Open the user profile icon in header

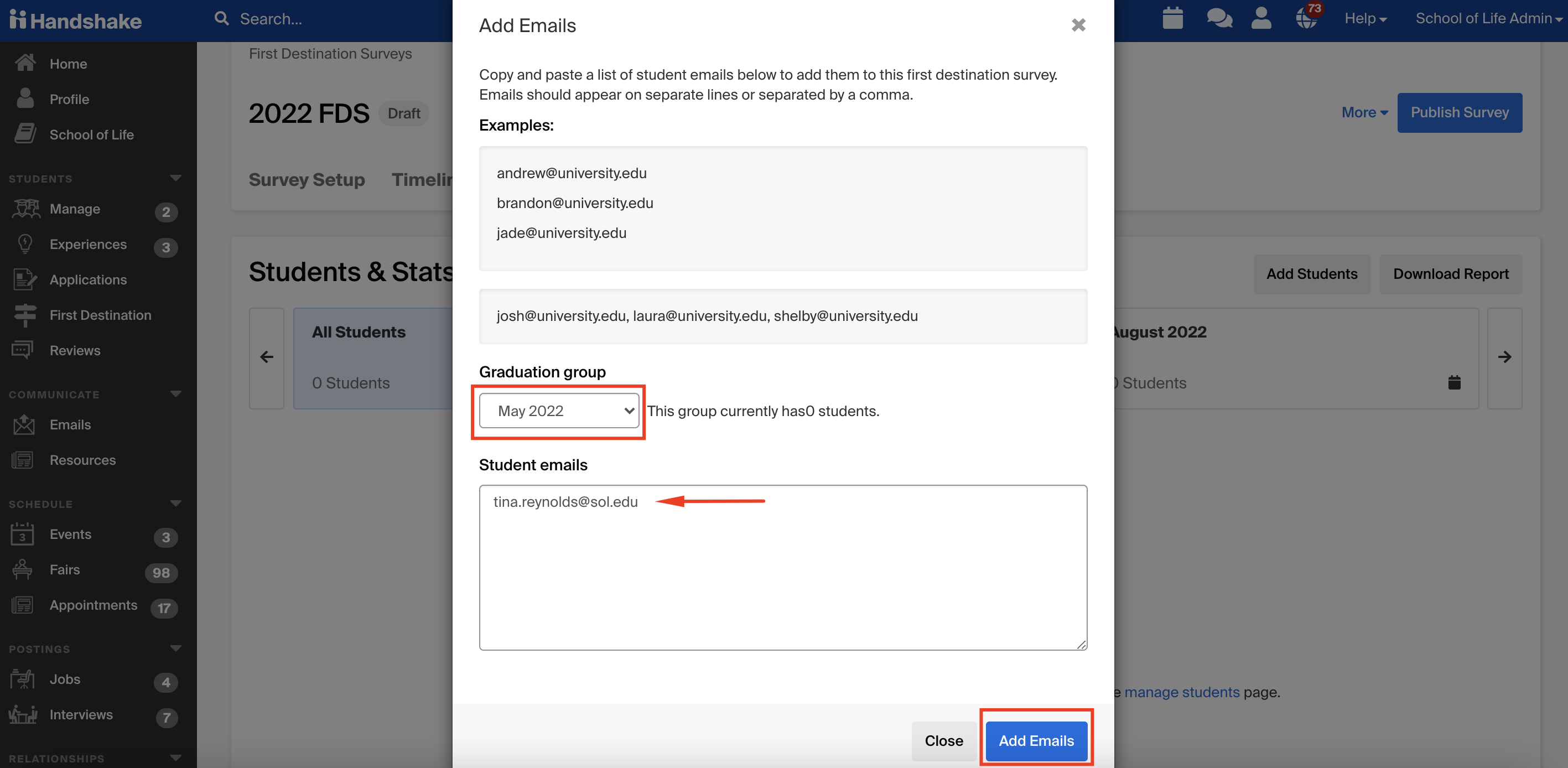pos(1261,18)
